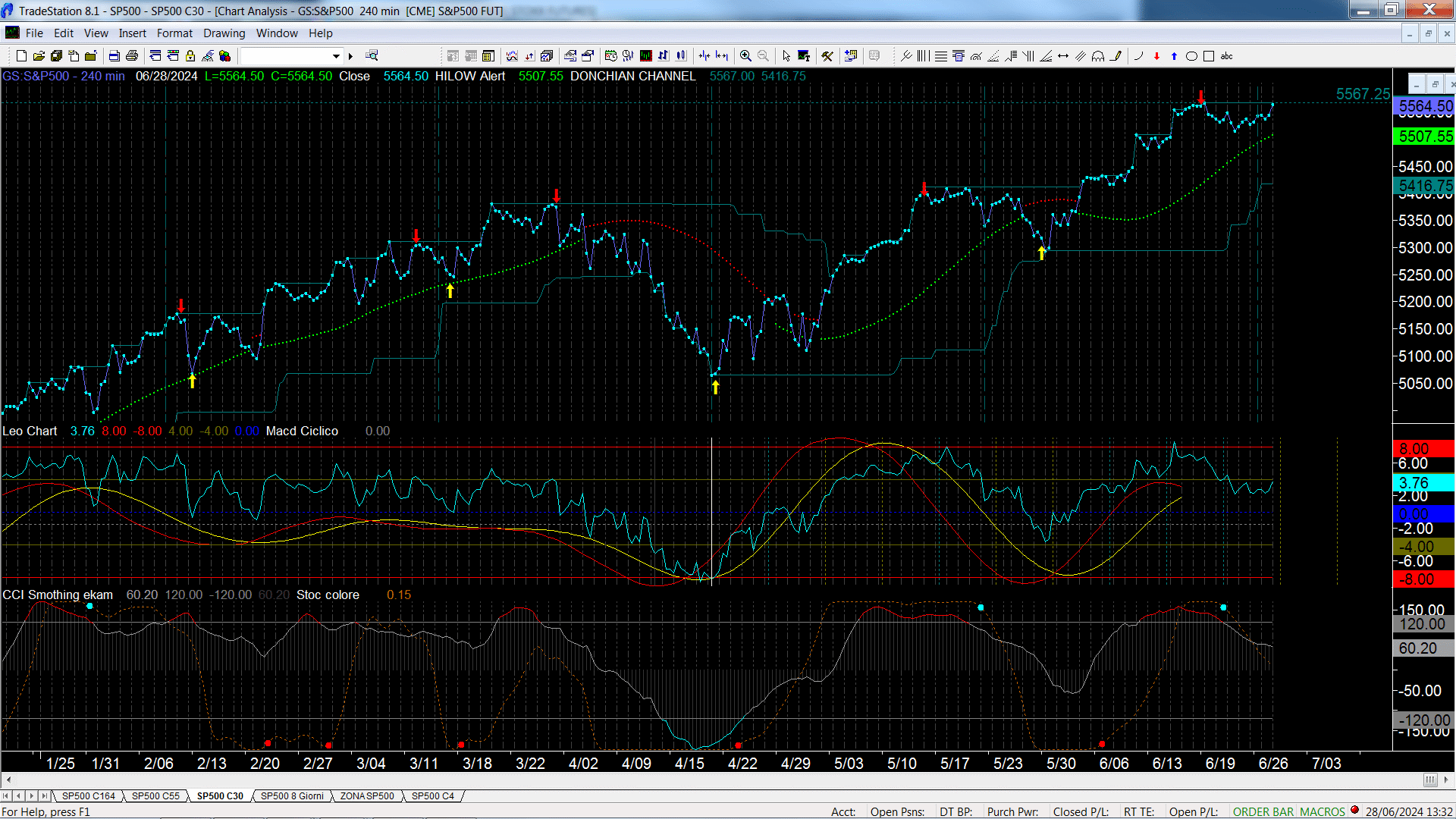Click the CCI Smothing ekam indicator label
Image resolution: width=1456 pixels, height=819 pixels.
tap(58, 595)
